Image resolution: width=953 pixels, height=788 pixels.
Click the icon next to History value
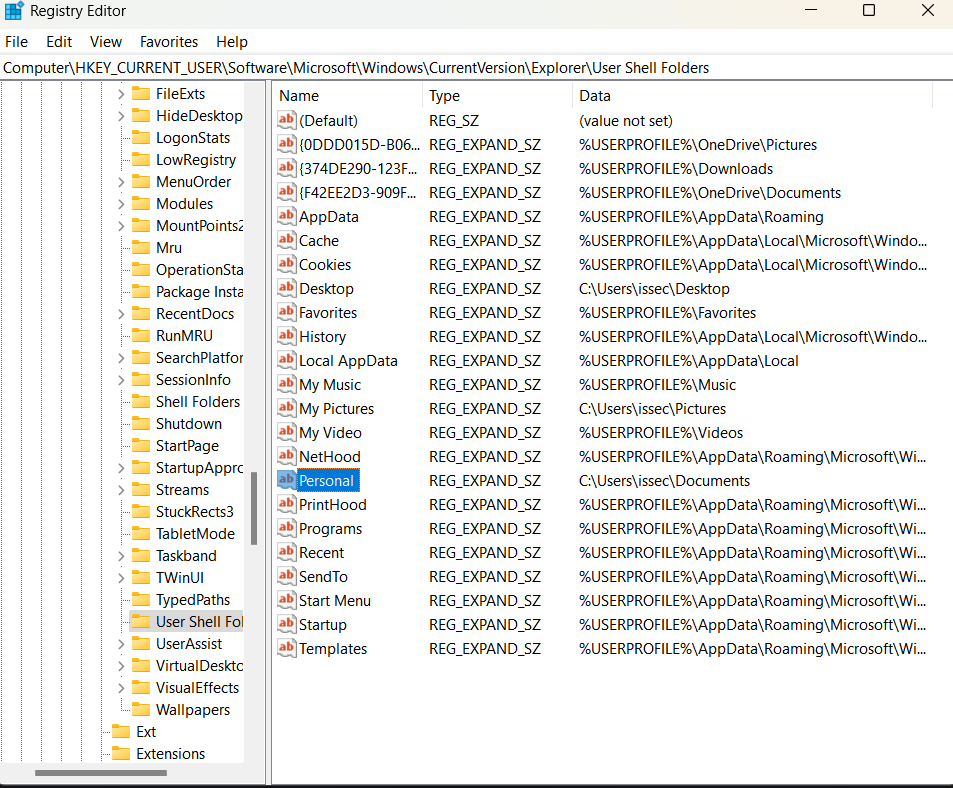point(286,336)
